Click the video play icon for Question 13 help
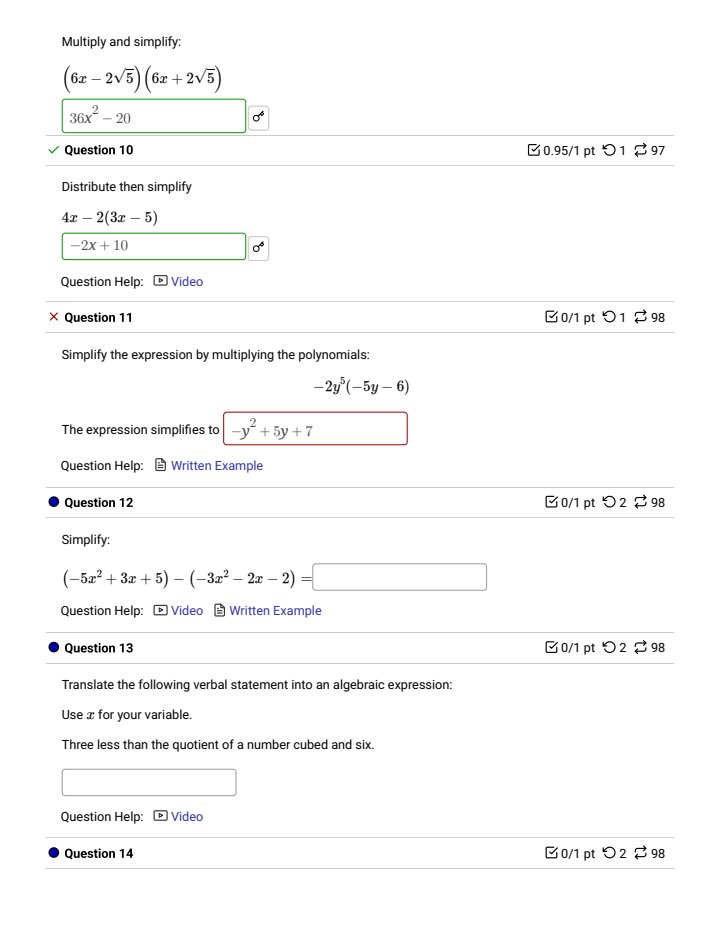The width and height of the screenshot is (720, 931). [x=161, y=816]
